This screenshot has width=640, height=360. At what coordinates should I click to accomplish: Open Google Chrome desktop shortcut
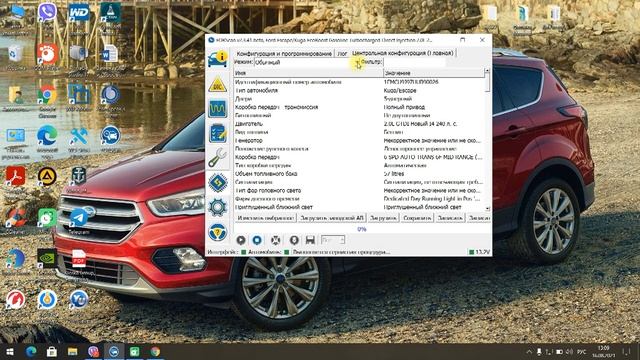[x=47, y=96]
